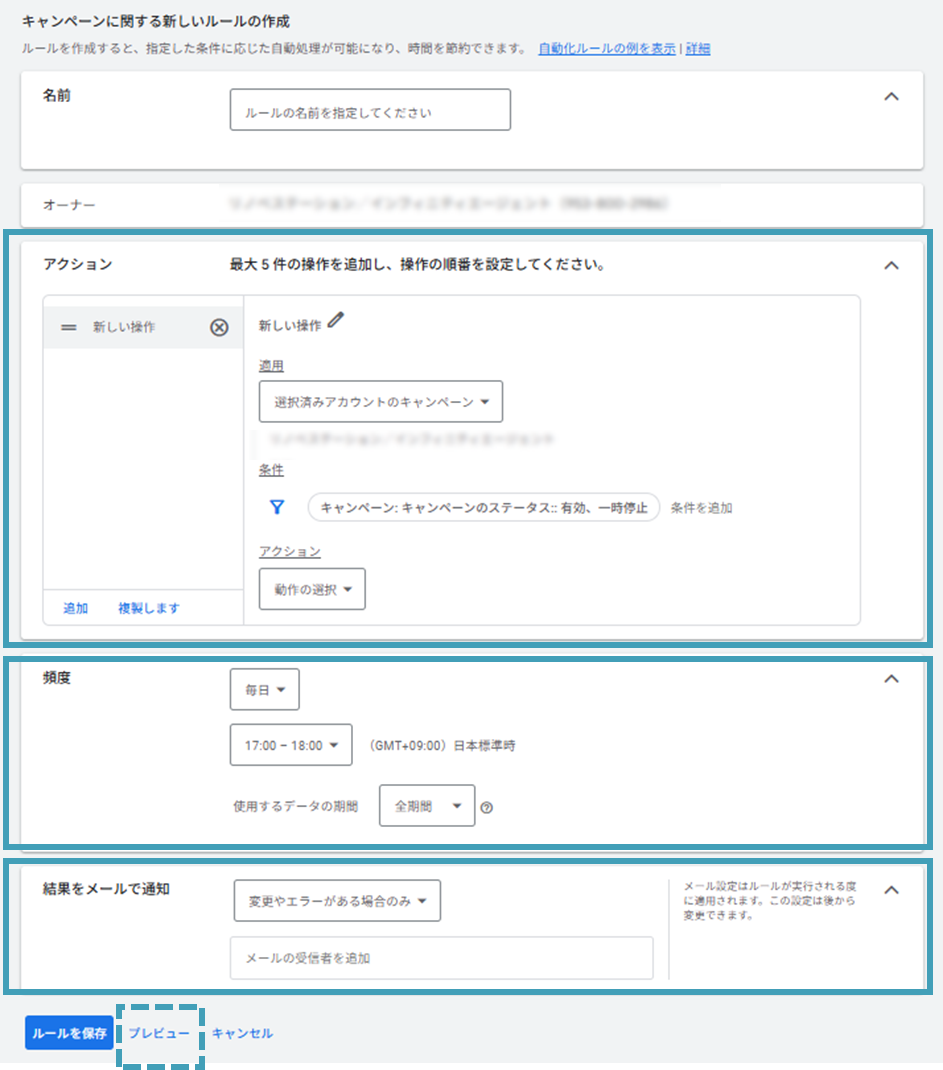Open the 17:00 – 18:00 time dropdown
The width and height of the screenshot is (943, 1070).
290,745
